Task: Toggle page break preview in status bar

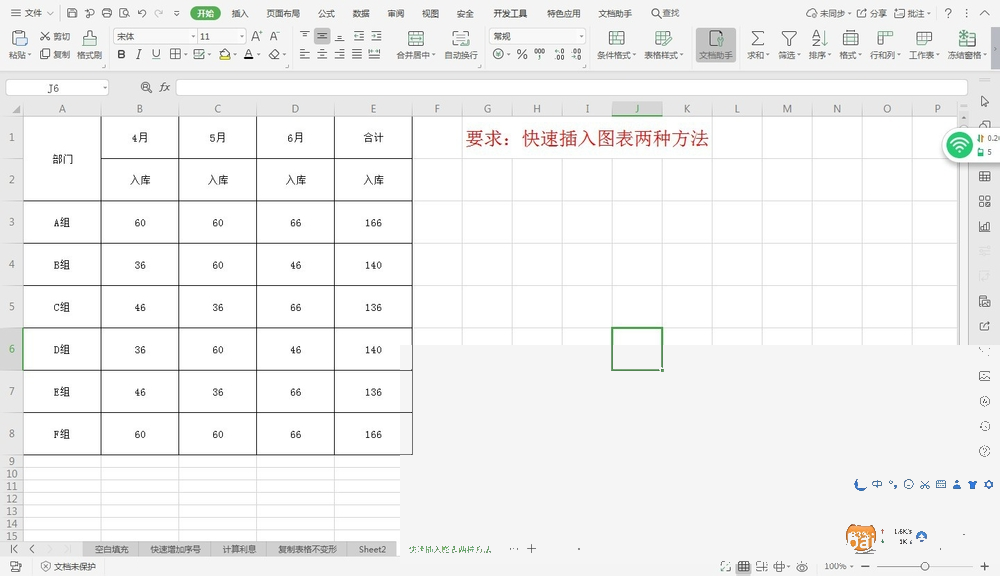Action: (761, 566)
